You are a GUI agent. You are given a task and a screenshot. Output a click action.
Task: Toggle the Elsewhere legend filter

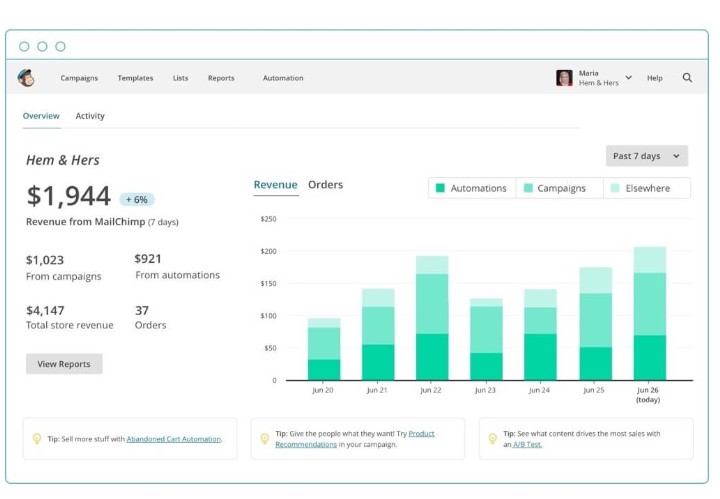[647, 188]
